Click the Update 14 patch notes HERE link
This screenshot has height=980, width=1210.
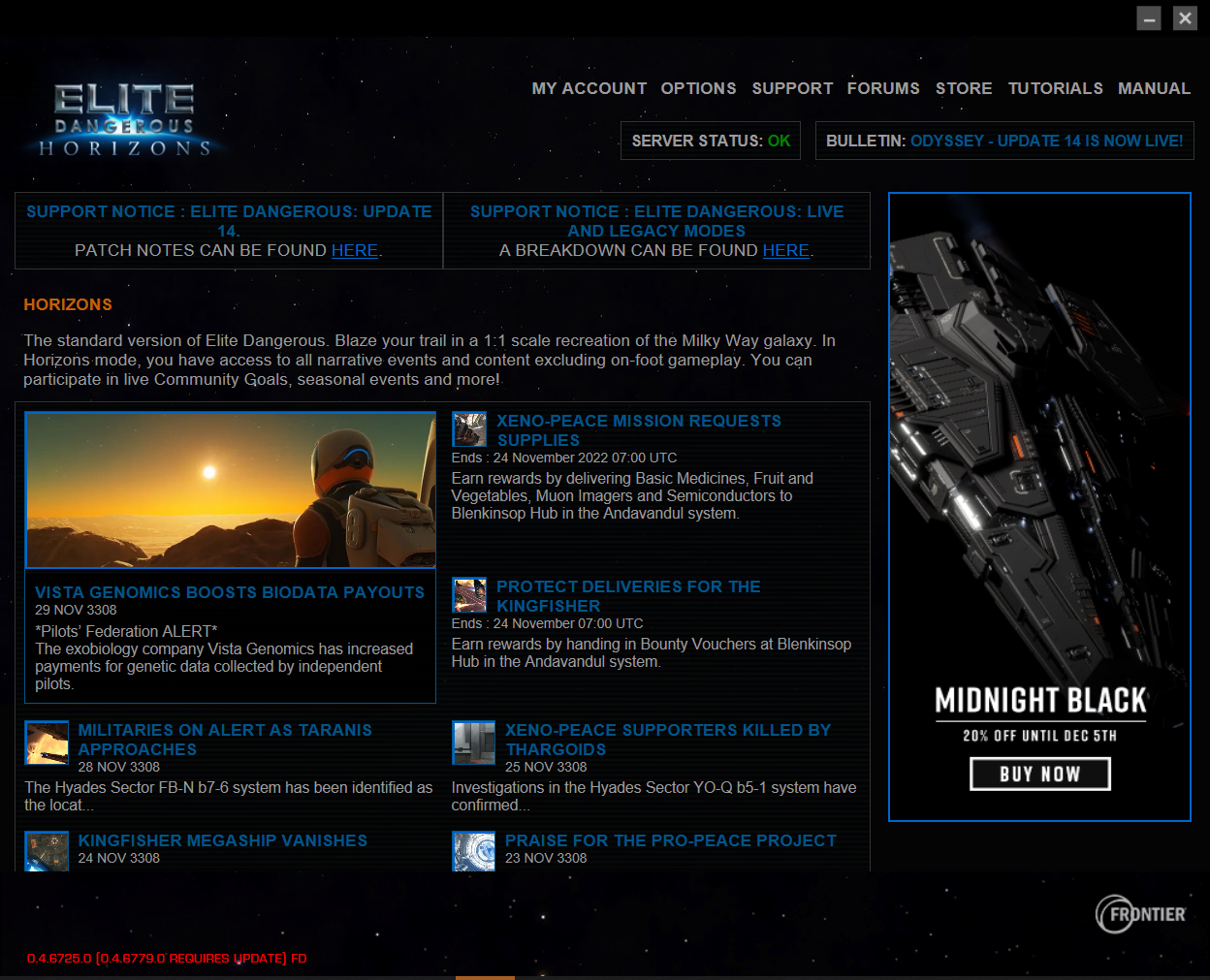(355, 250)
